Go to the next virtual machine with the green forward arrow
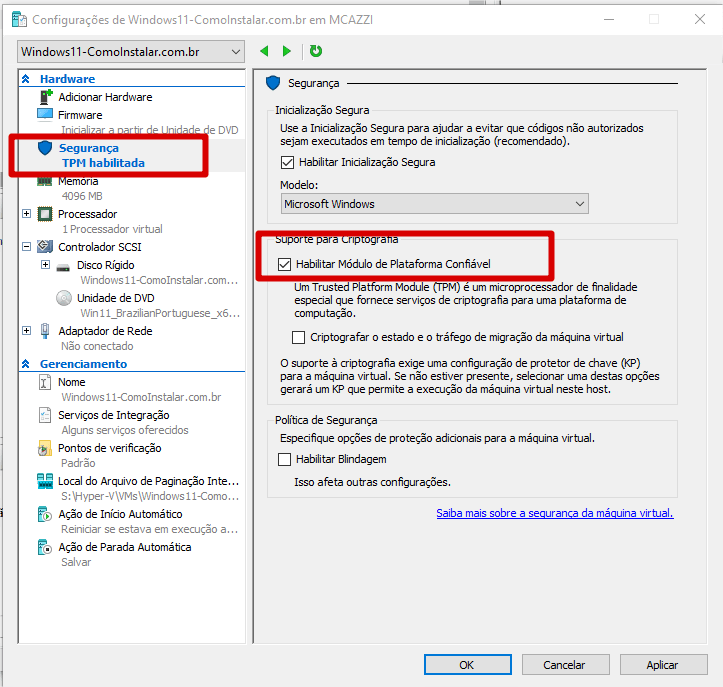723x687 pixels. pos(287,51)
